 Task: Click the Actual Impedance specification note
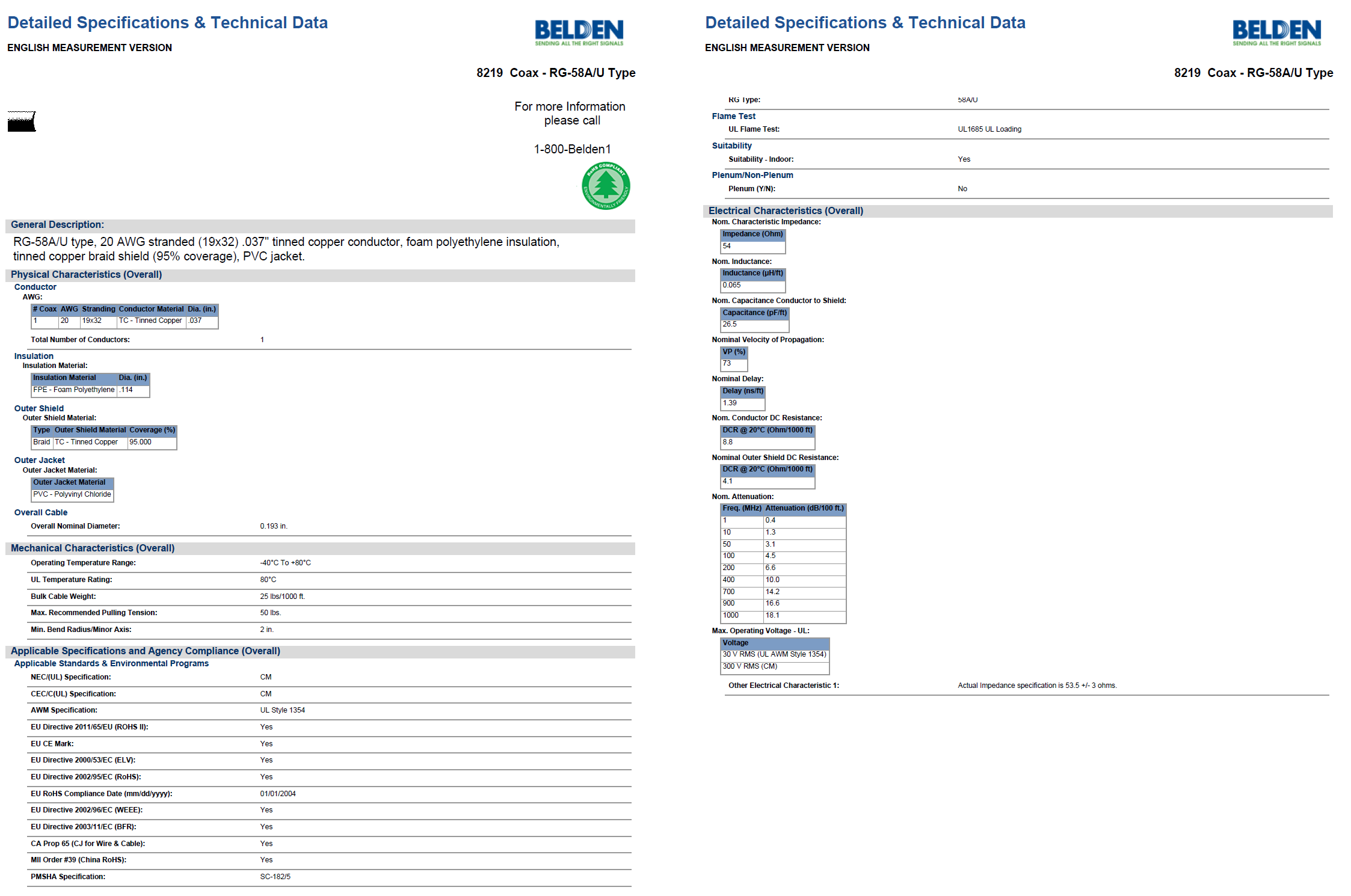1037,686
